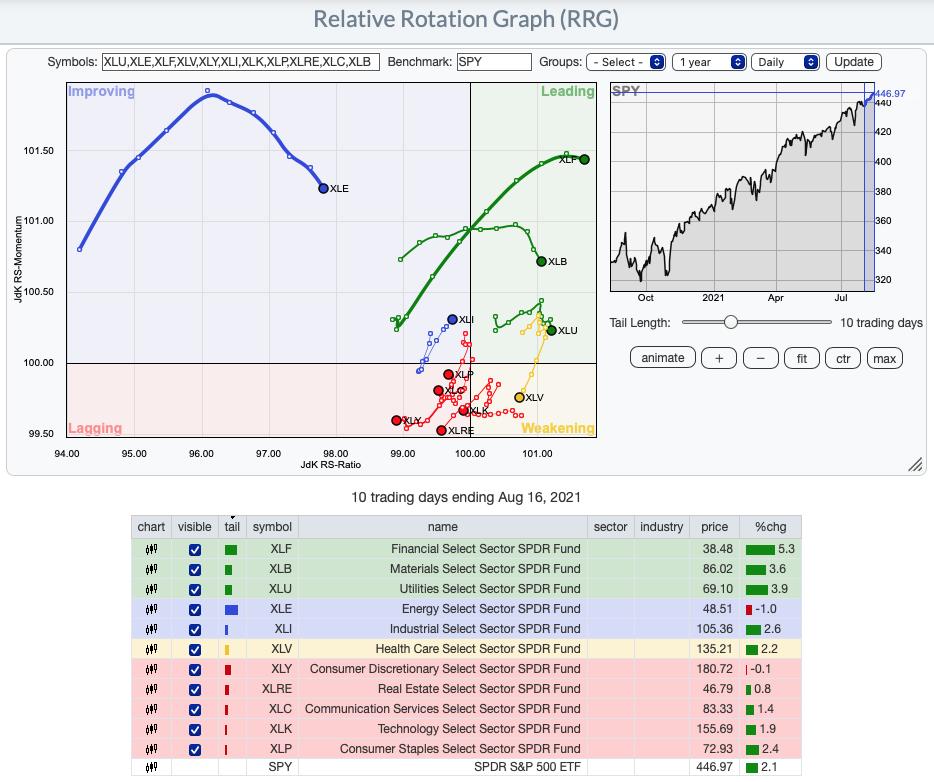This screenshot has height=782, width=934.
Task: Click the fit button
Action: pyautogui.click(x=802, y=359)
